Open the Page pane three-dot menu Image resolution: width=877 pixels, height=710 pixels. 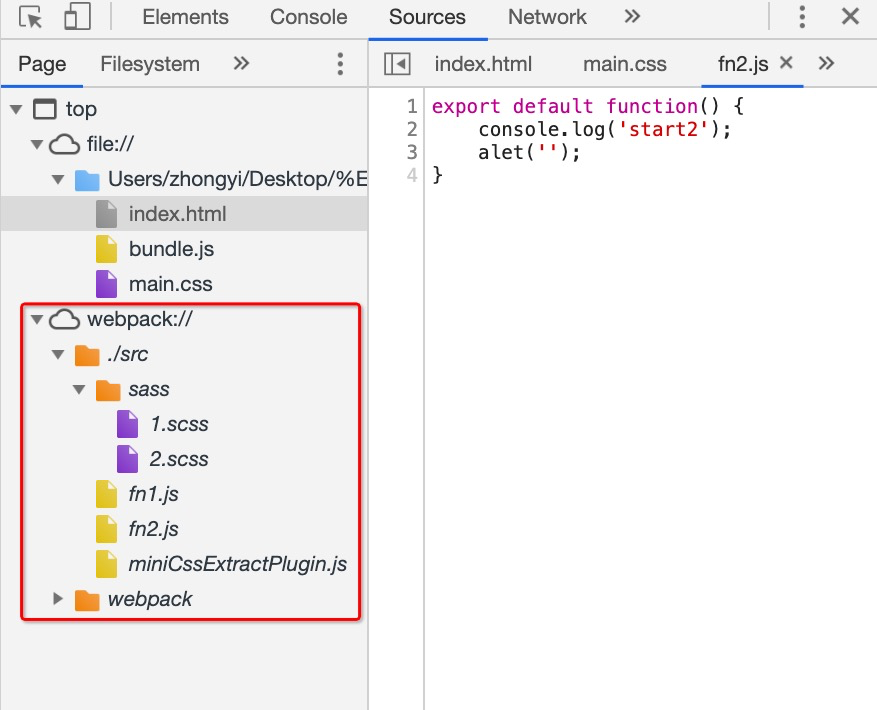point(340,64)
